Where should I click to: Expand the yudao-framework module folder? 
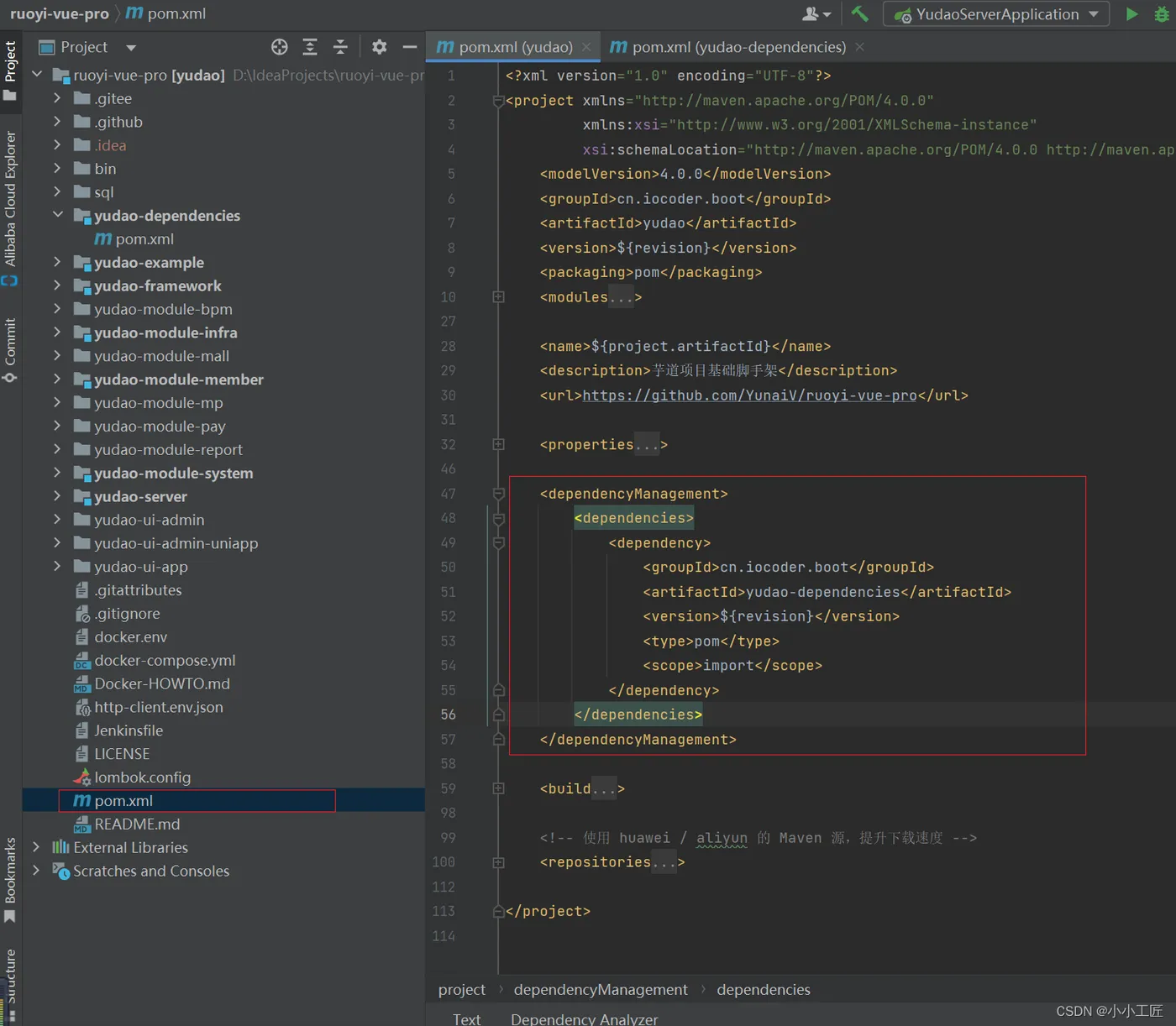(57, 285)
